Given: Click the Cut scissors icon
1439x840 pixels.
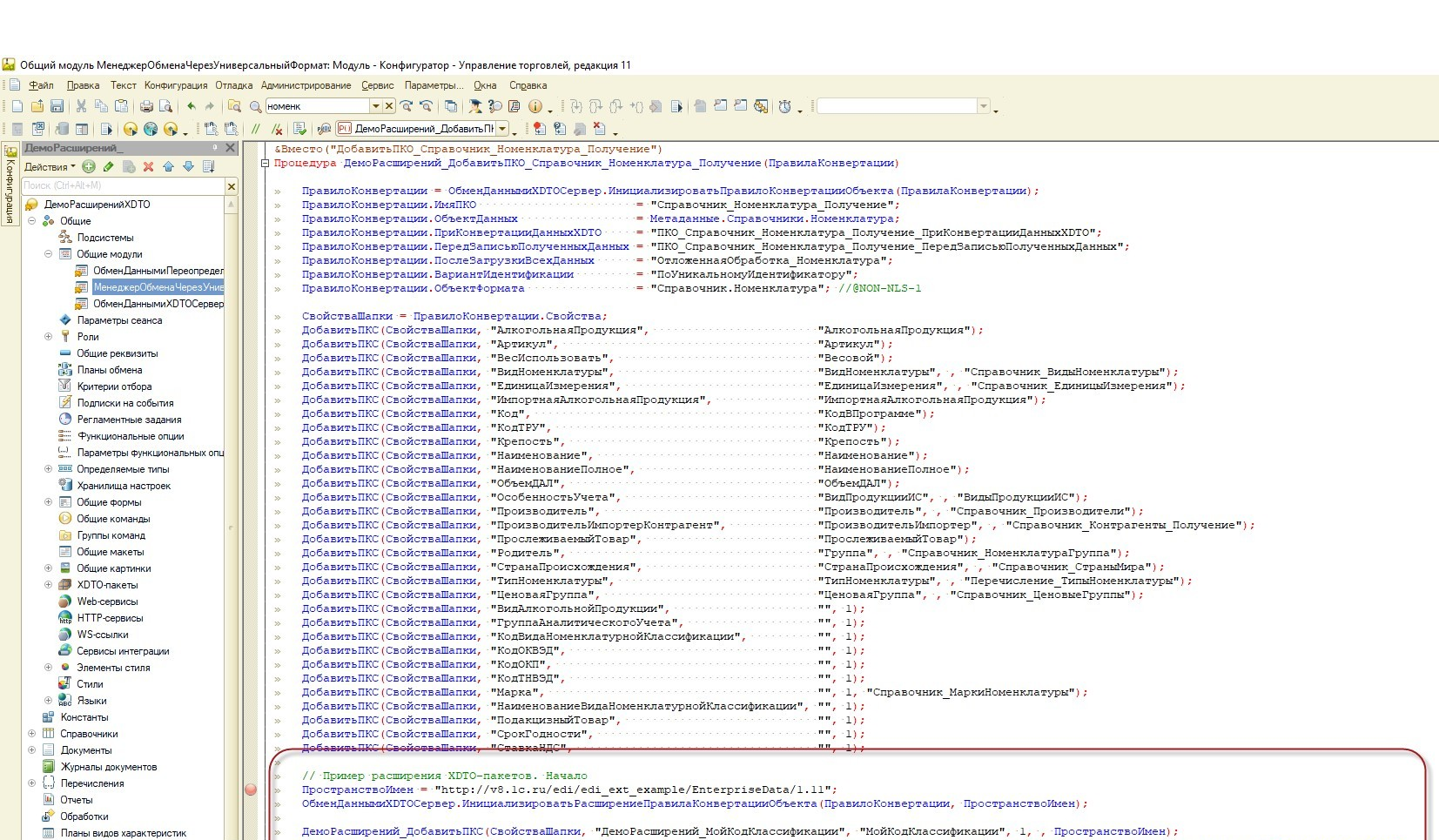Looking at the screenshot, I should [x=81, y=106].
